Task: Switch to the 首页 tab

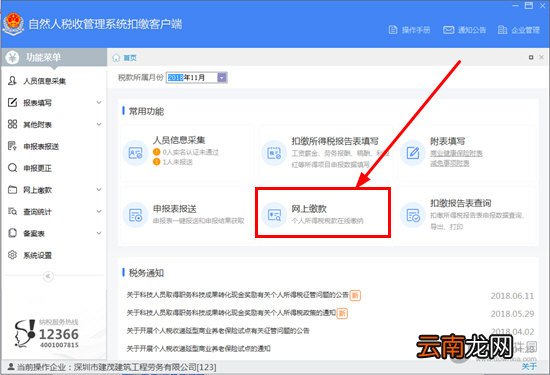Action: pyautogui.click(x=129, y=58)
